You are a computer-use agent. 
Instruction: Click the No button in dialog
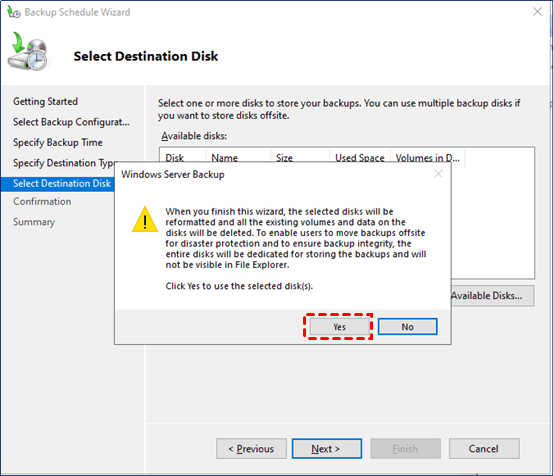pyautogui.click(x=407, y=327)
